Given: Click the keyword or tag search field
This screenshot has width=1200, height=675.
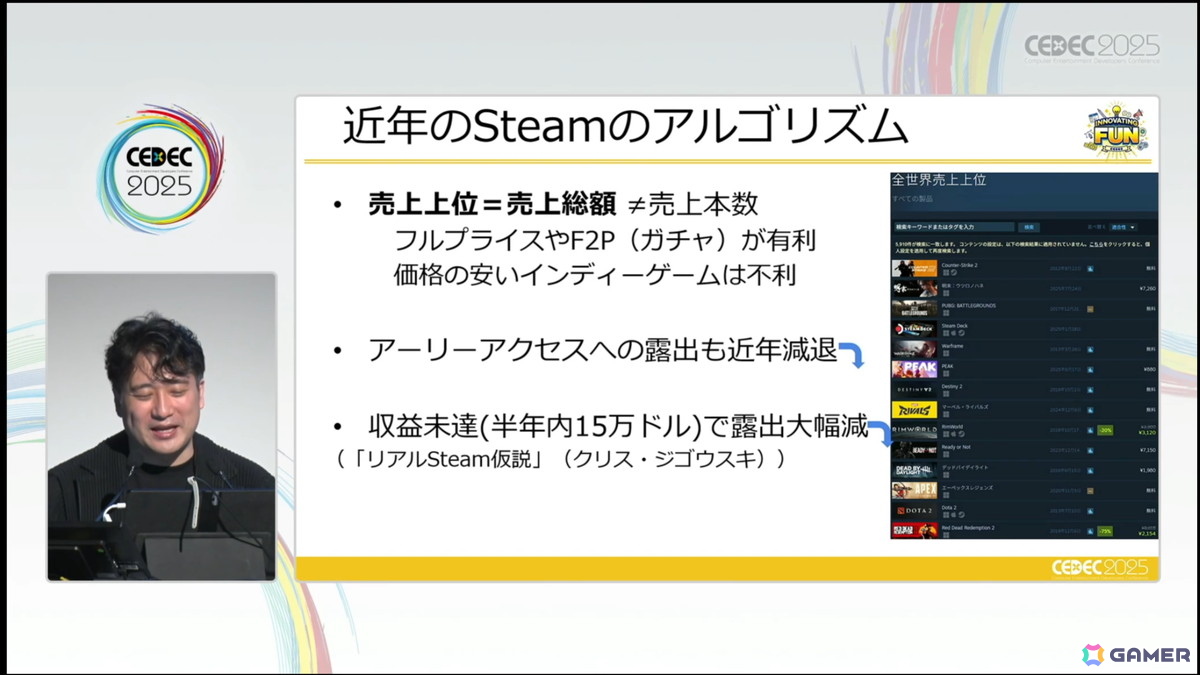Looking at the screenshot, I should 954,227.
